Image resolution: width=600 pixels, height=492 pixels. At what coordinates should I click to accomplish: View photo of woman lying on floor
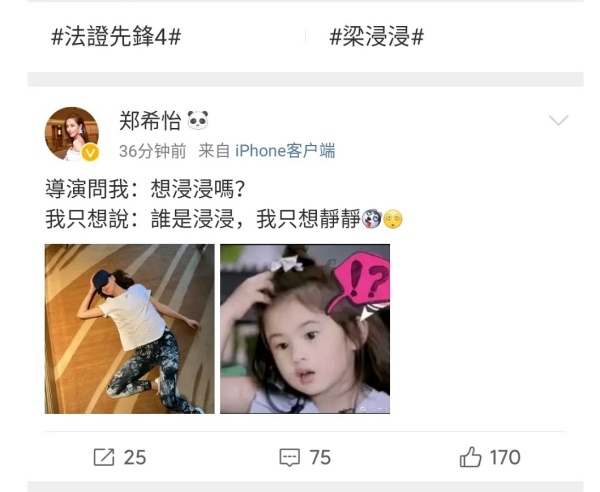click(130, 329)
